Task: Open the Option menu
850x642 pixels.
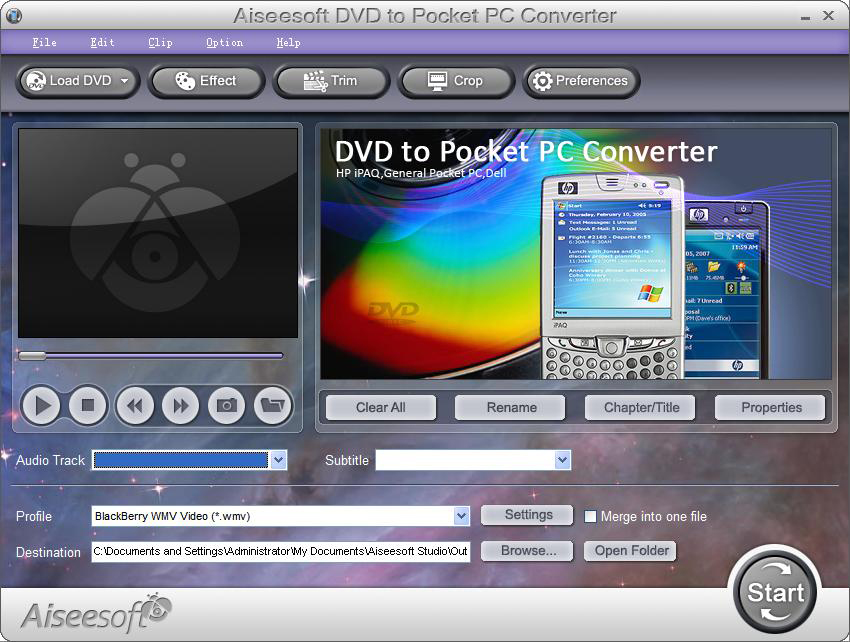Action: [224, 42]
